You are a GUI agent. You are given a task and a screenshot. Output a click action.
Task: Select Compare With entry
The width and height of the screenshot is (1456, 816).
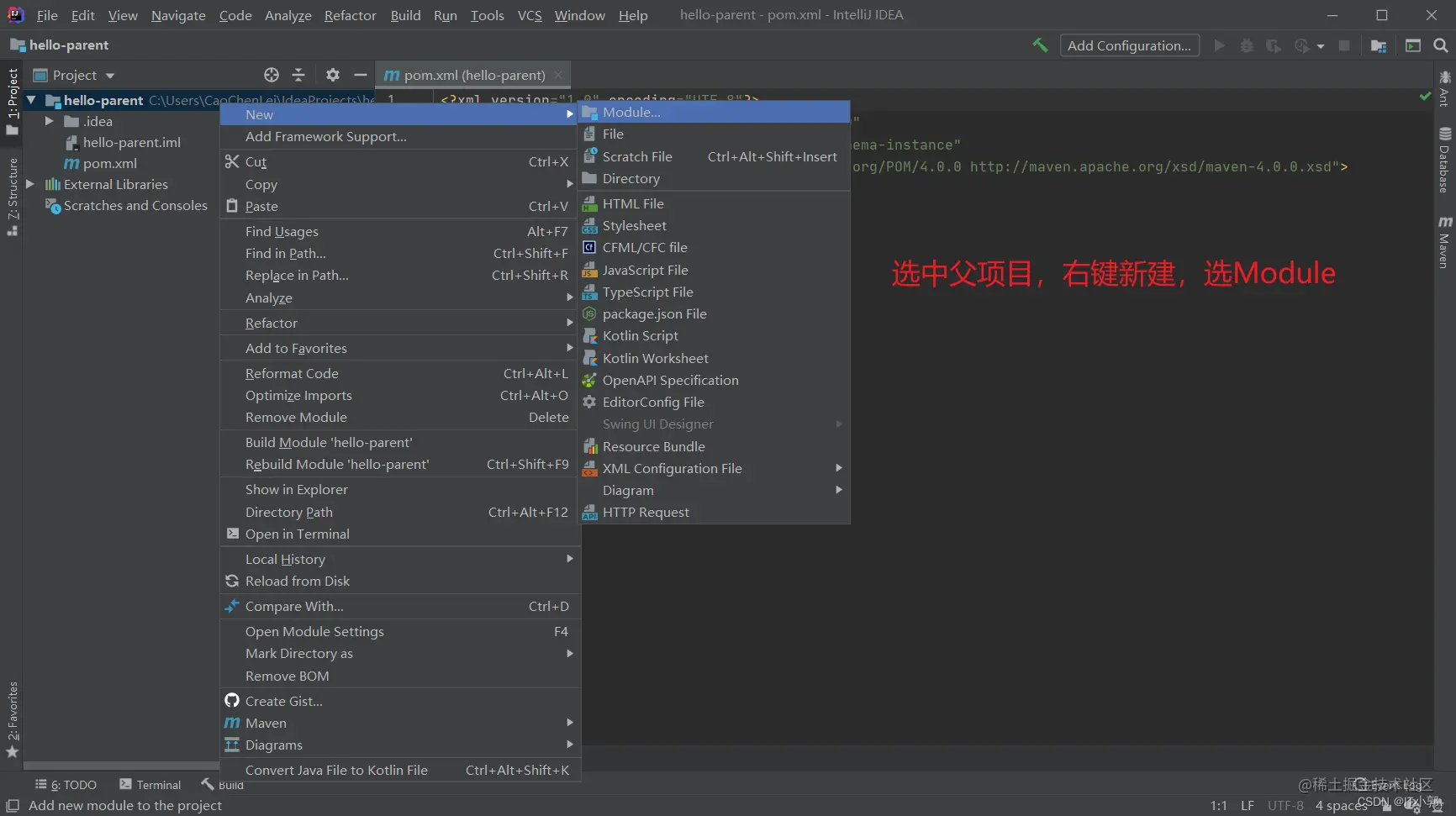[400, 606]
